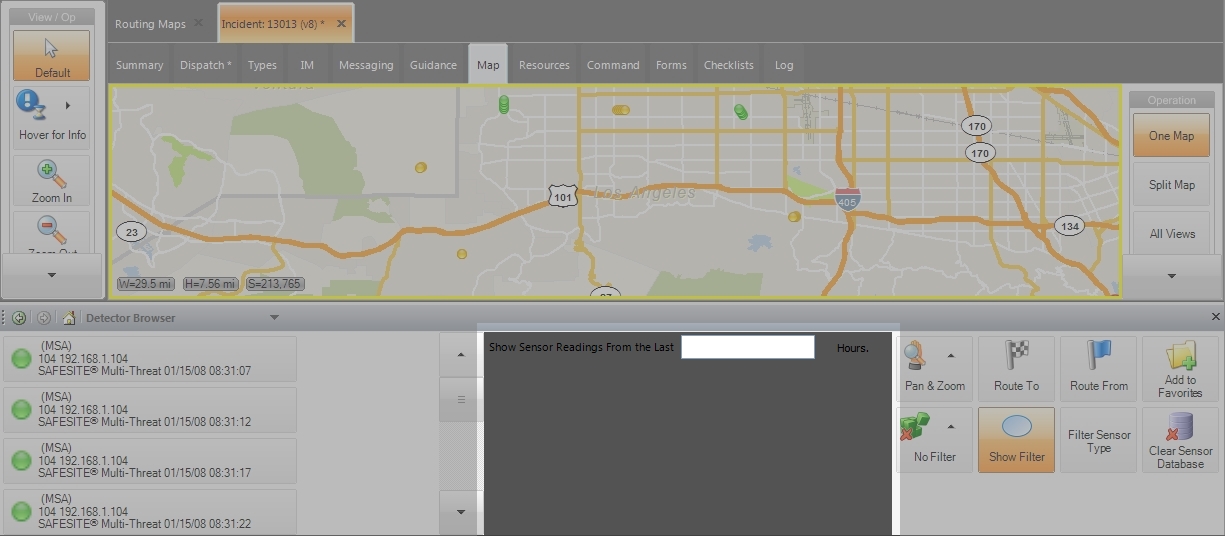Switch to the IM tab
The width and height of the screenshot is (1225, 536).
307,65
